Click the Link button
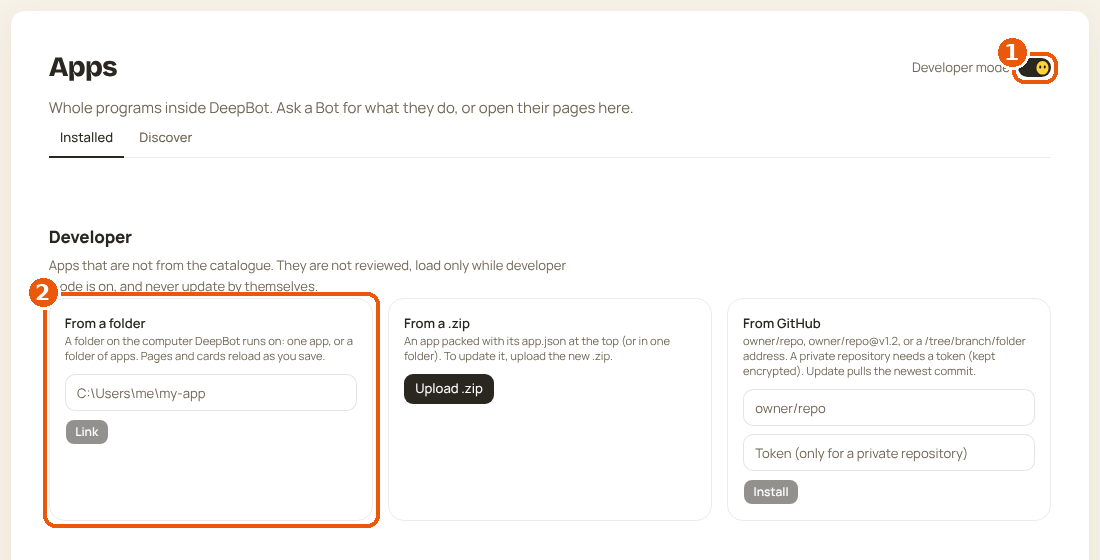This screenshot has width=1100, height=560. click(87, 432)
